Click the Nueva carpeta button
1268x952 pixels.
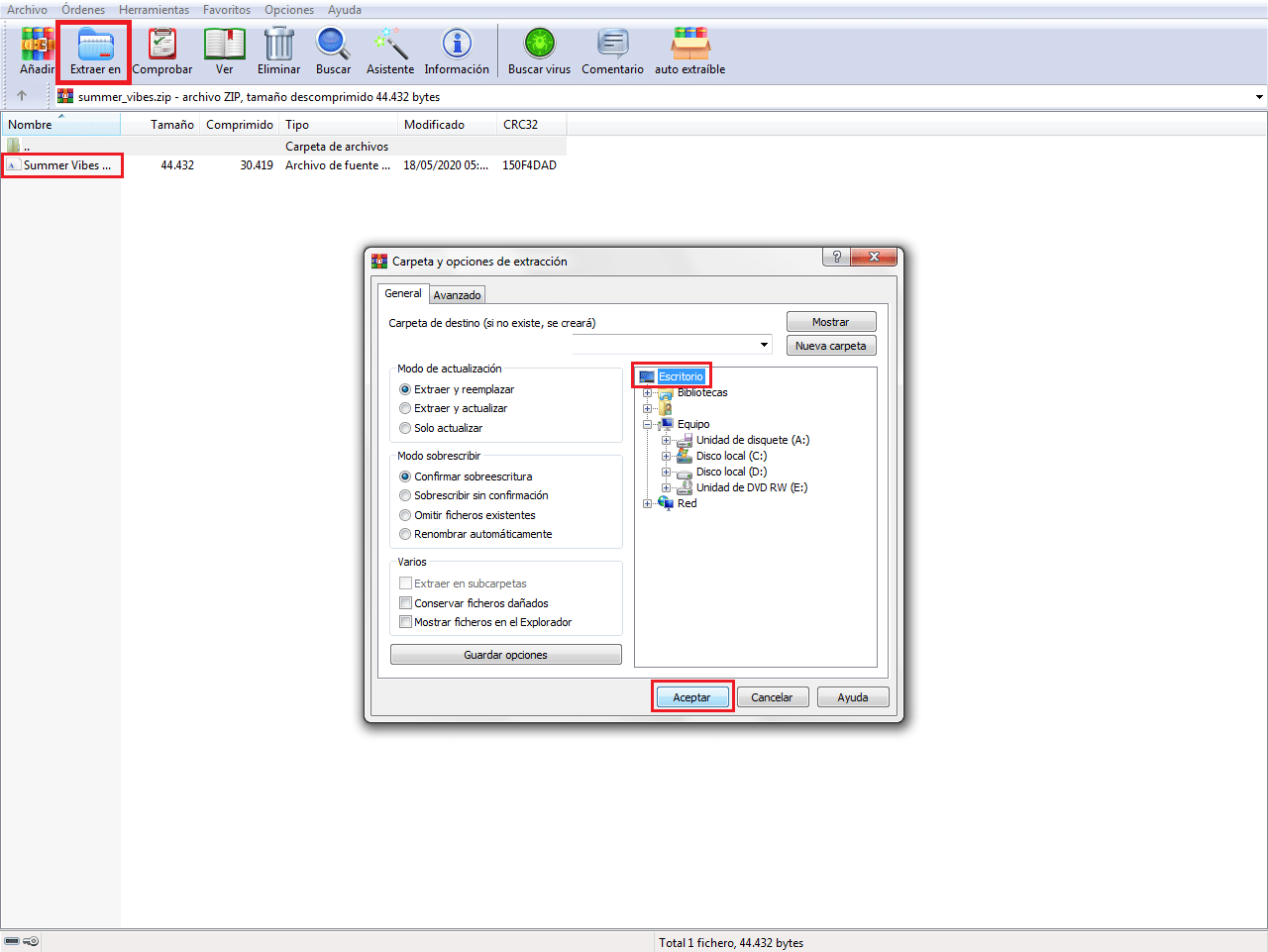click(831, 345)
